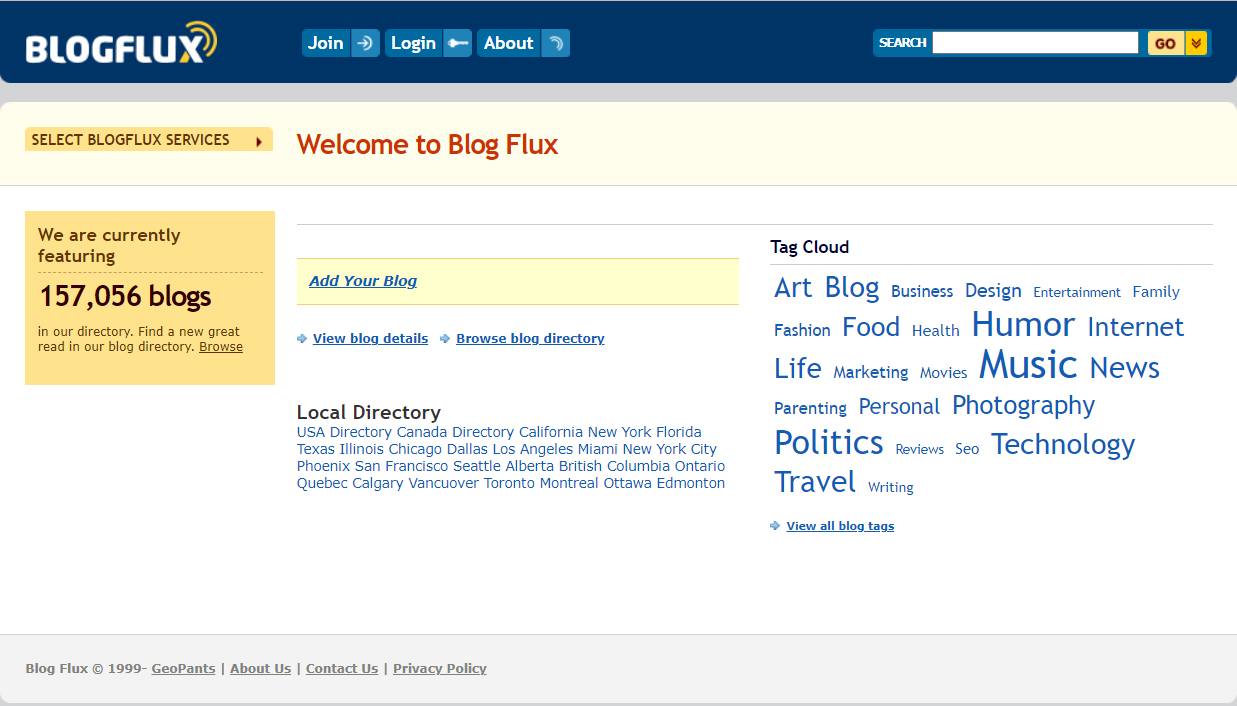Open USA Directory link
This screenshot has height=706, width=1237.
344,432
